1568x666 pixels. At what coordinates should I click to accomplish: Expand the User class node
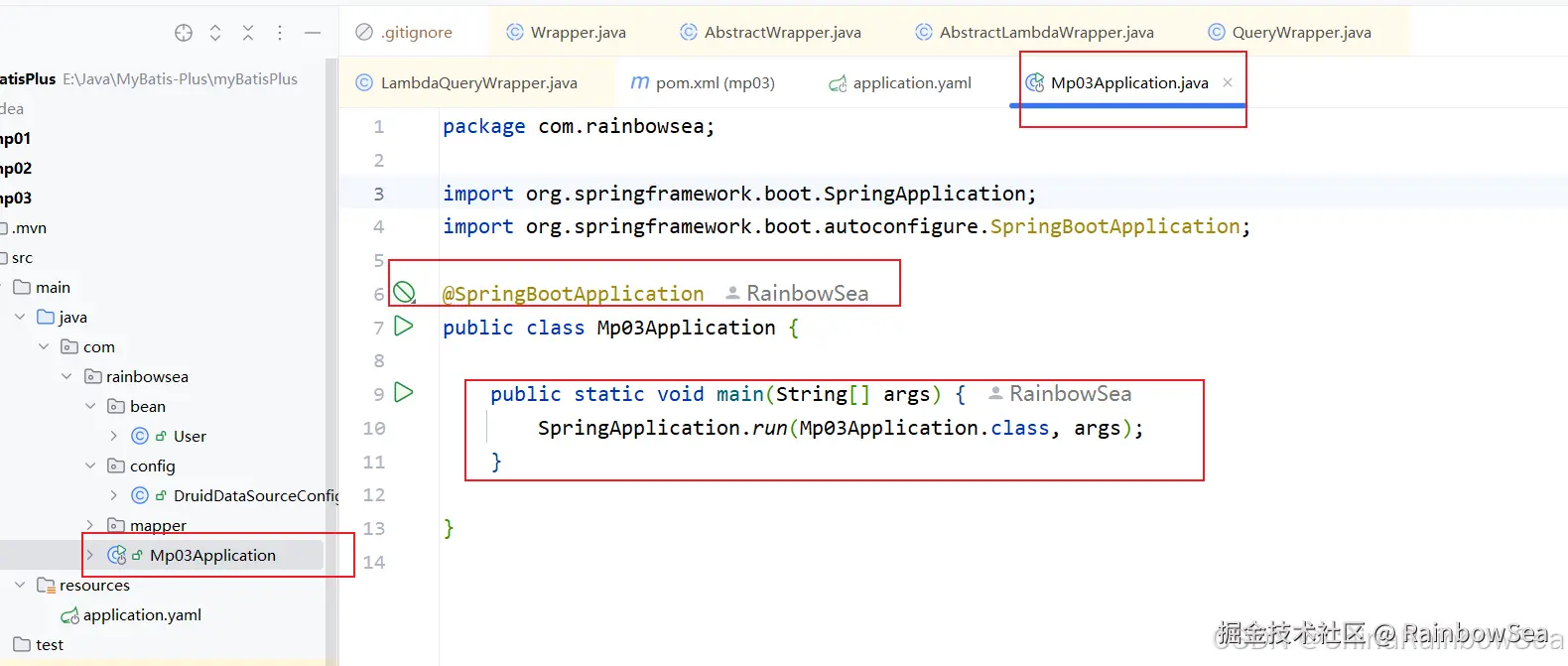pos(113,436)
